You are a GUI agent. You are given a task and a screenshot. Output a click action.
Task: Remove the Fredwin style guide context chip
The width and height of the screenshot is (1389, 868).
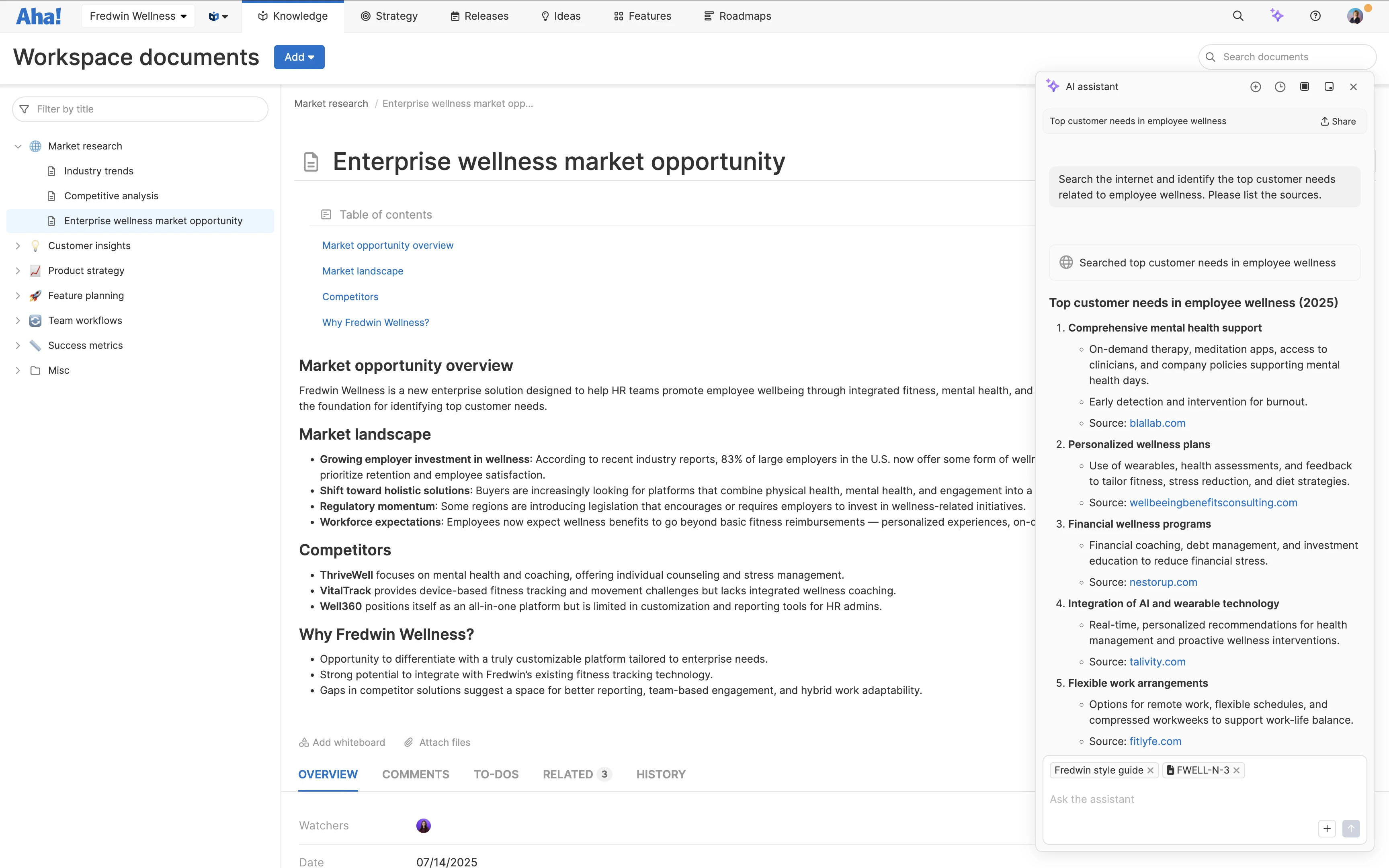coord(1150,770)
